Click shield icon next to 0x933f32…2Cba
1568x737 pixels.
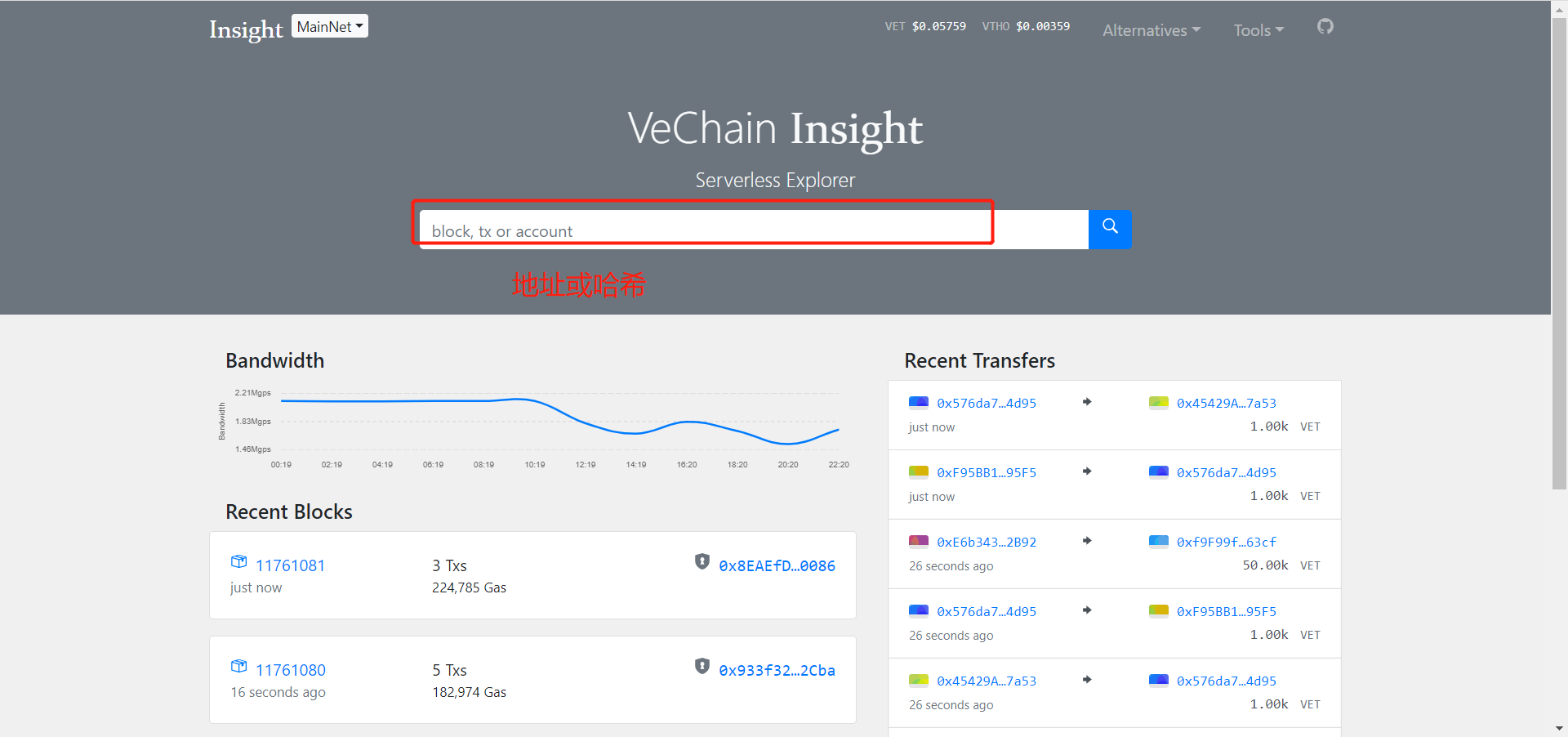[x=702, y=666]
